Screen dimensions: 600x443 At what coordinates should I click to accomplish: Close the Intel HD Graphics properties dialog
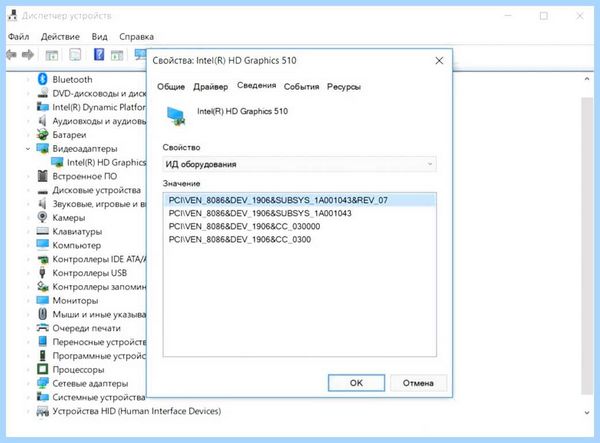coord(439,61)
